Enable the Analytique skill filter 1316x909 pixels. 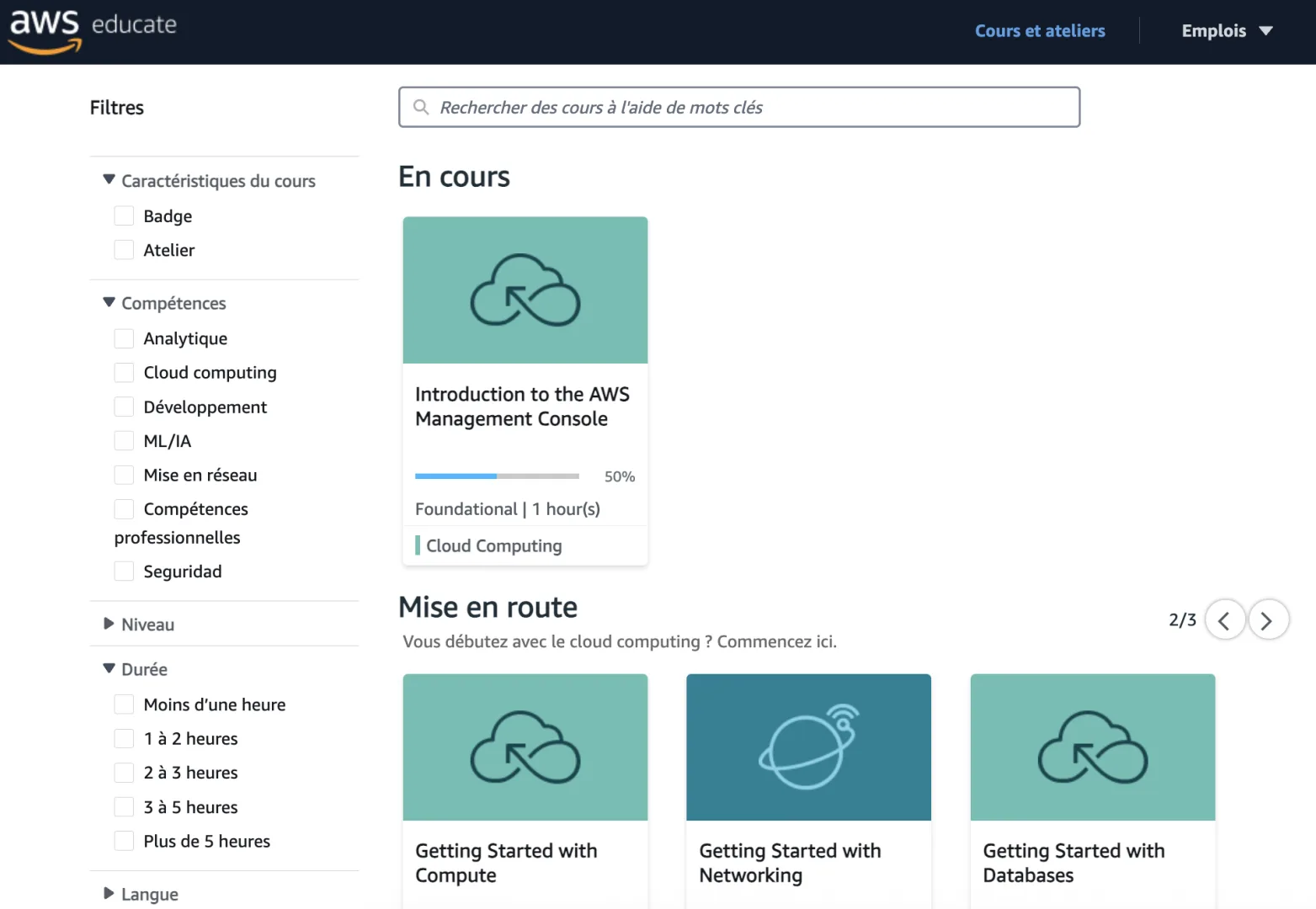(x=124, y=338)
